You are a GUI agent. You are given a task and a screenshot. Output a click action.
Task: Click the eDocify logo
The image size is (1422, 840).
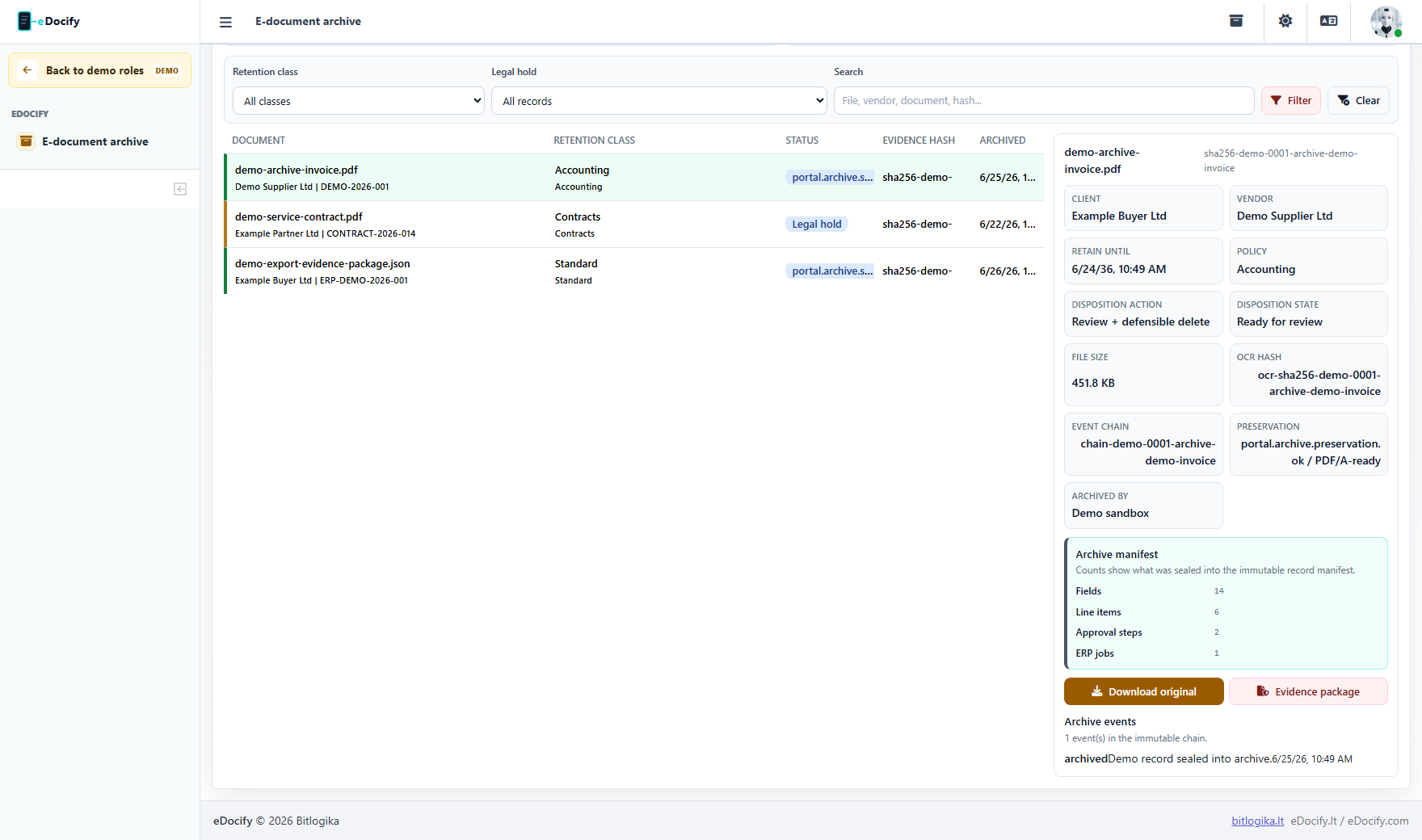point(49,21)
